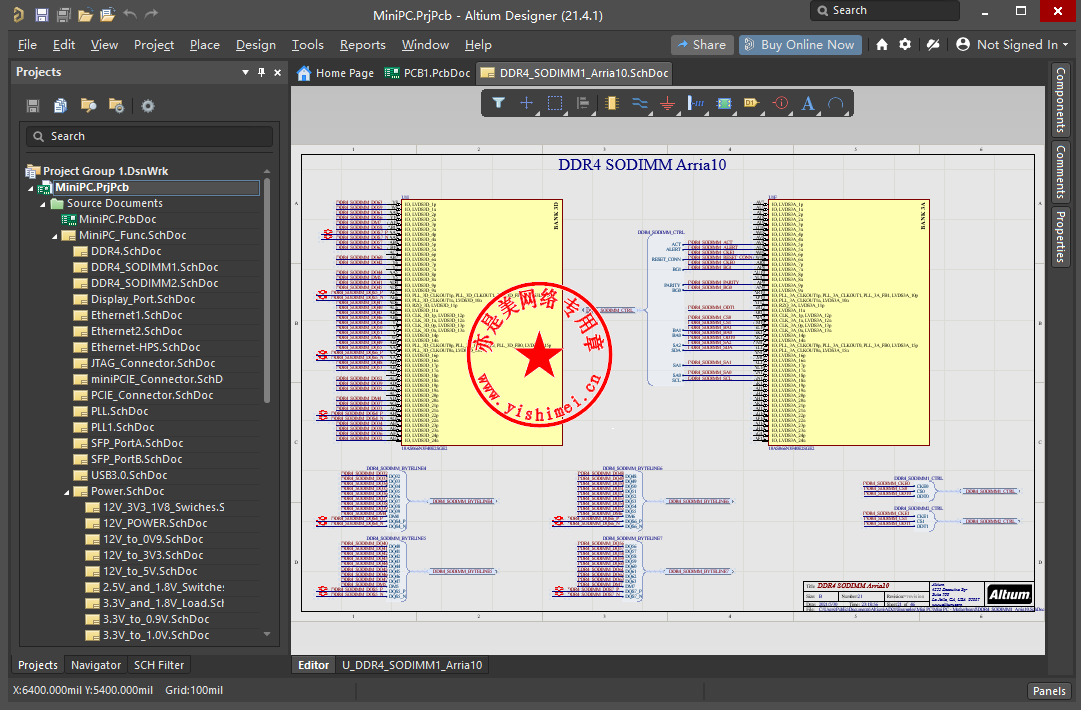Click the up arrow of the Projects tree scrollbar
This screenshot has width=1081, height=710.
pos(267,171)
